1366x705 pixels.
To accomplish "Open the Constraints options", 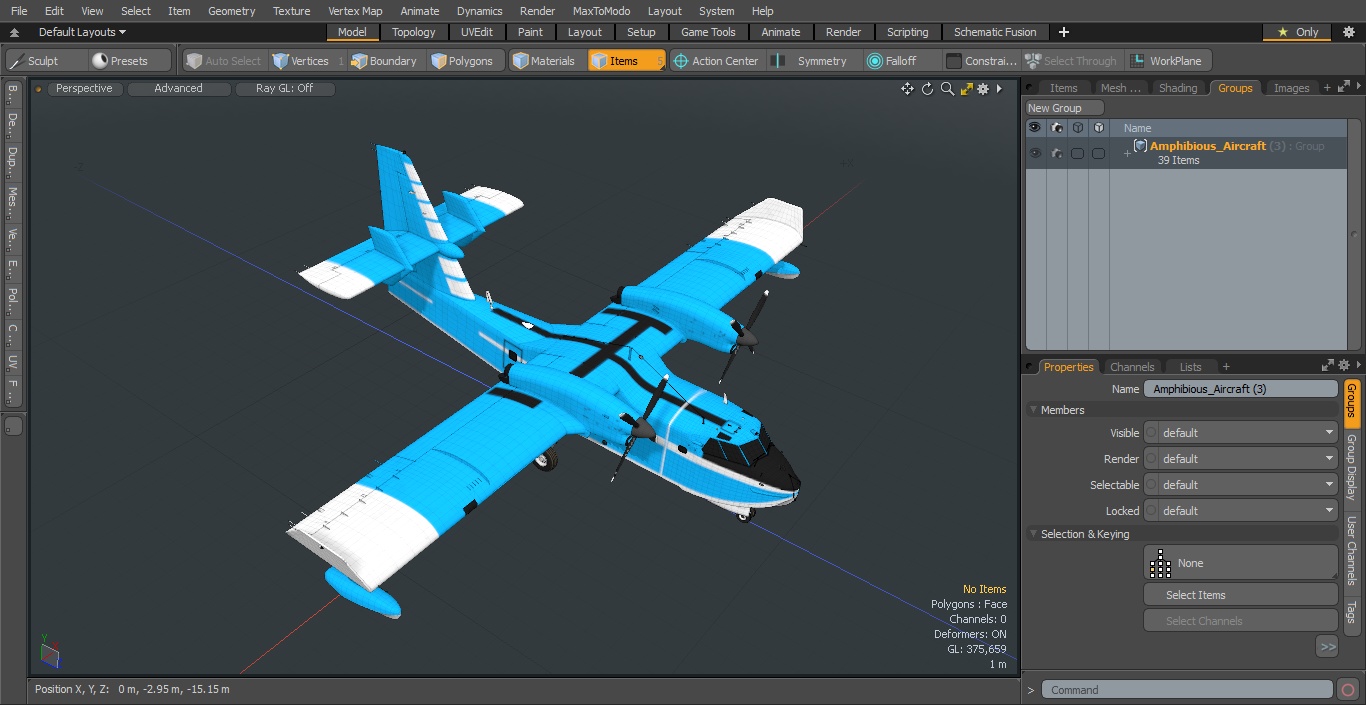I will 982,61.
